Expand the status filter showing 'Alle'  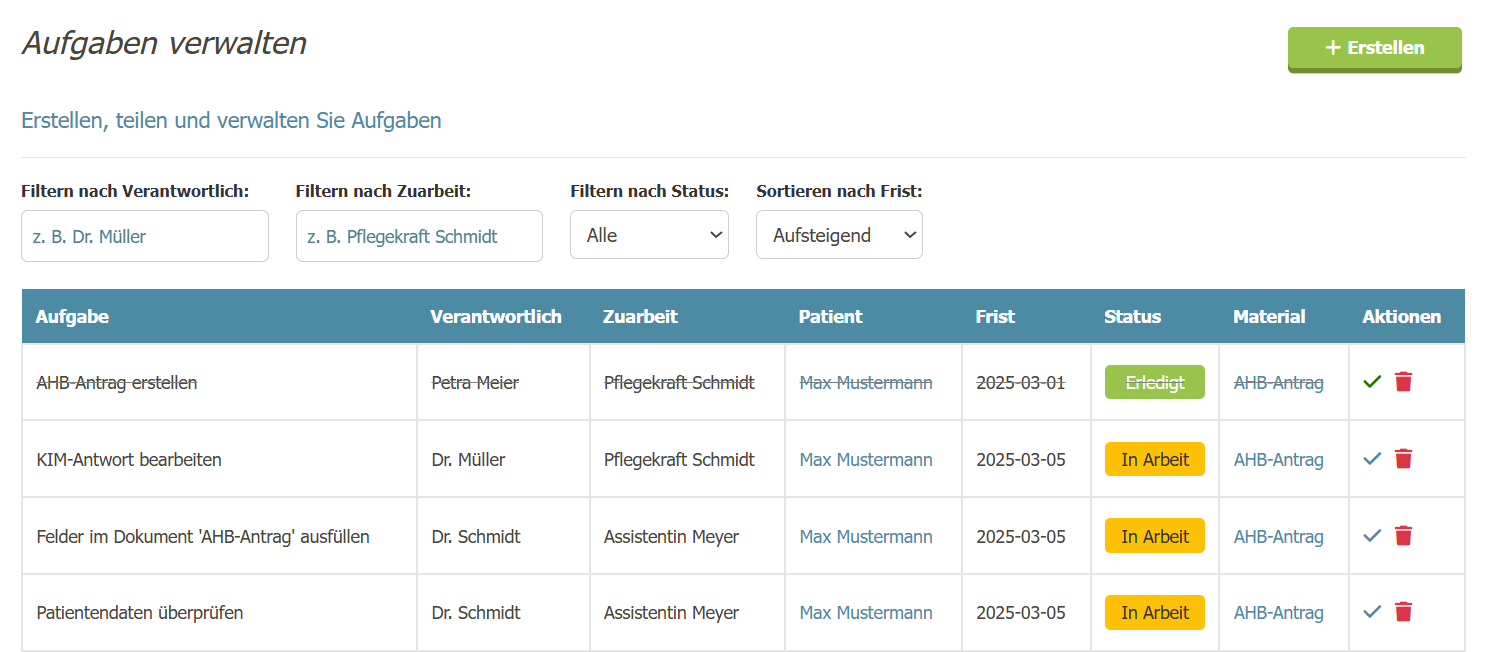649,234
